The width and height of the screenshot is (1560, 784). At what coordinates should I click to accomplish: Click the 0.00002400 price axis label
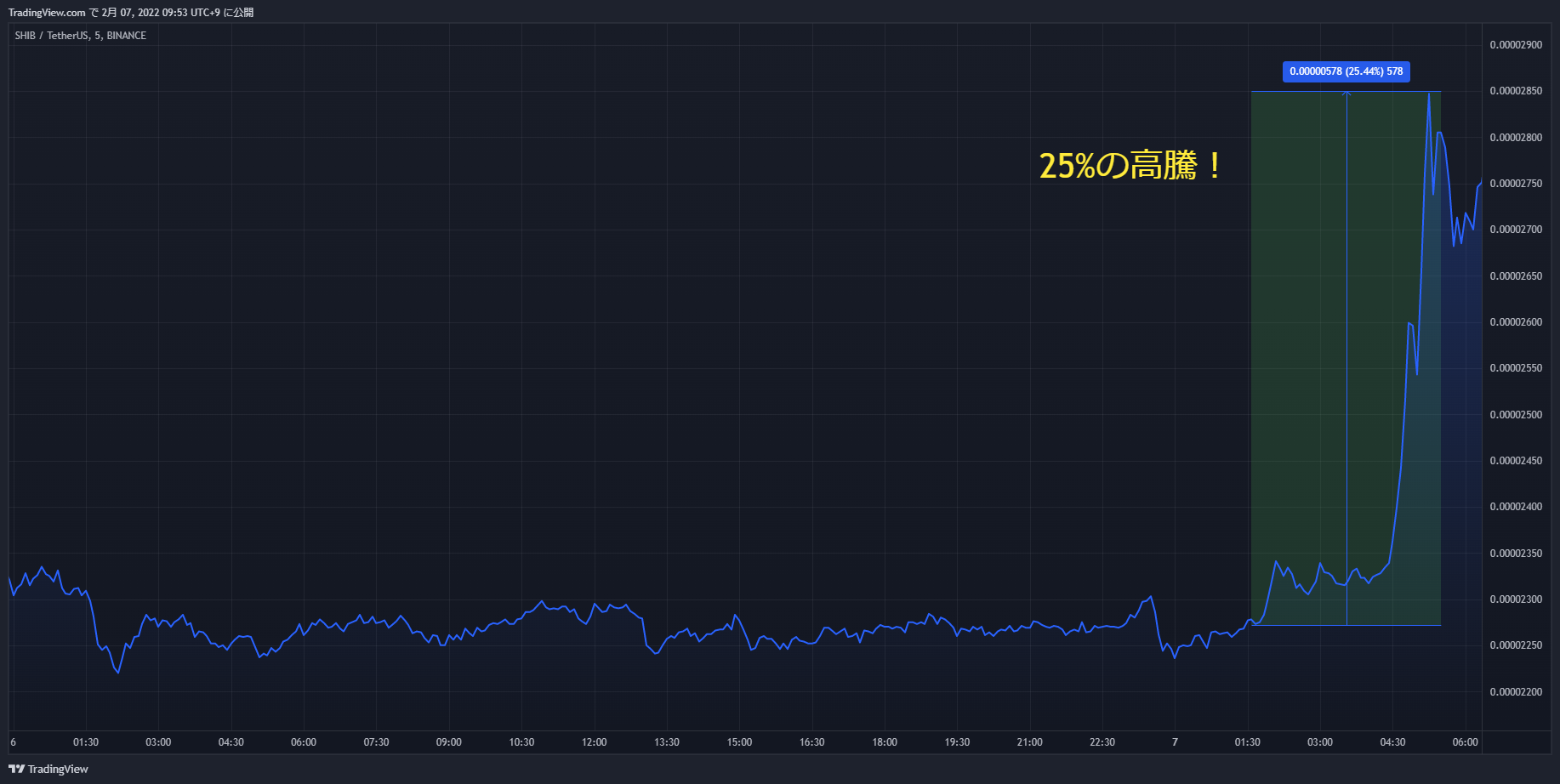[1516, 507]
